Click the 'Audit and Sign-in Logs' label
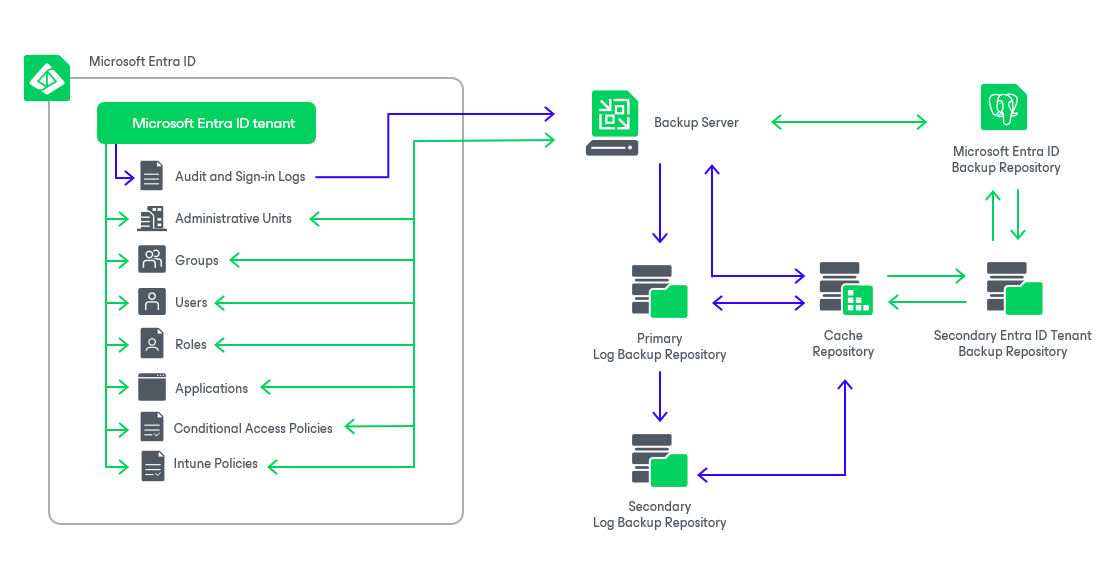1114x578 pixels. click(x=240, y=177)
